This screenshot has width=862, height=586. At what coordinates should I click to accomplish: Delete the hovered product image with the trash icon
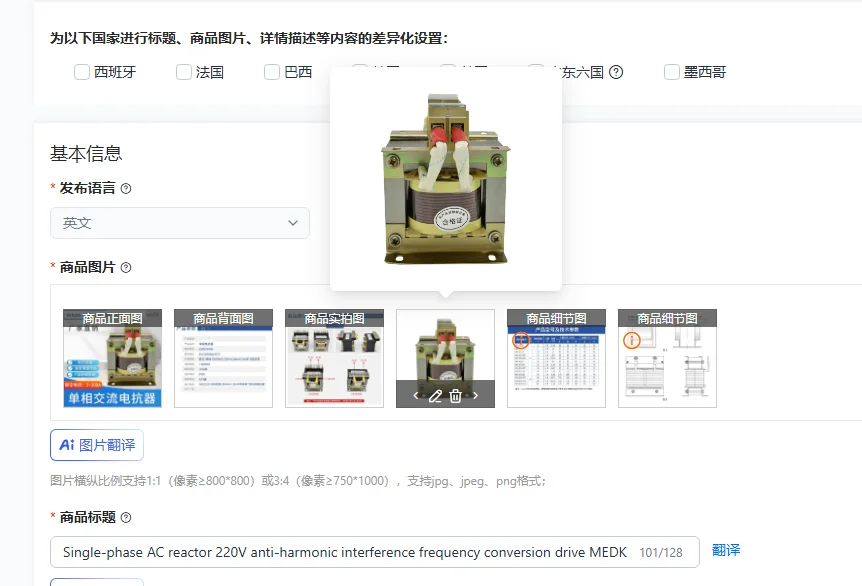(456, 396)
